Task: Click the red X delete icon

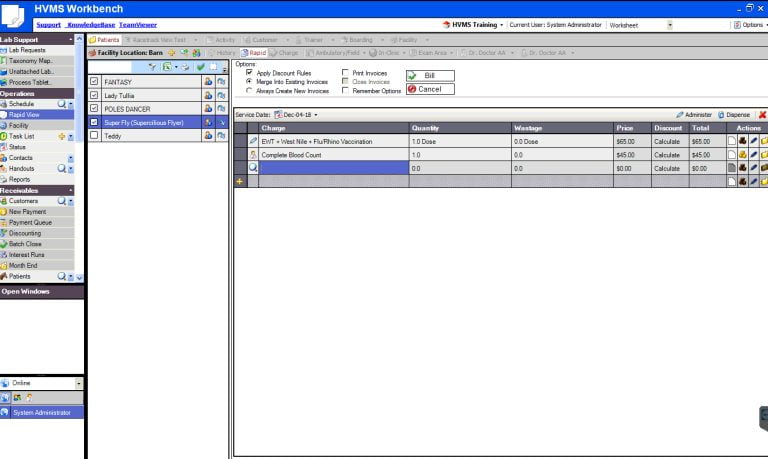Action: pyautogui.click(x=762, y=115)
